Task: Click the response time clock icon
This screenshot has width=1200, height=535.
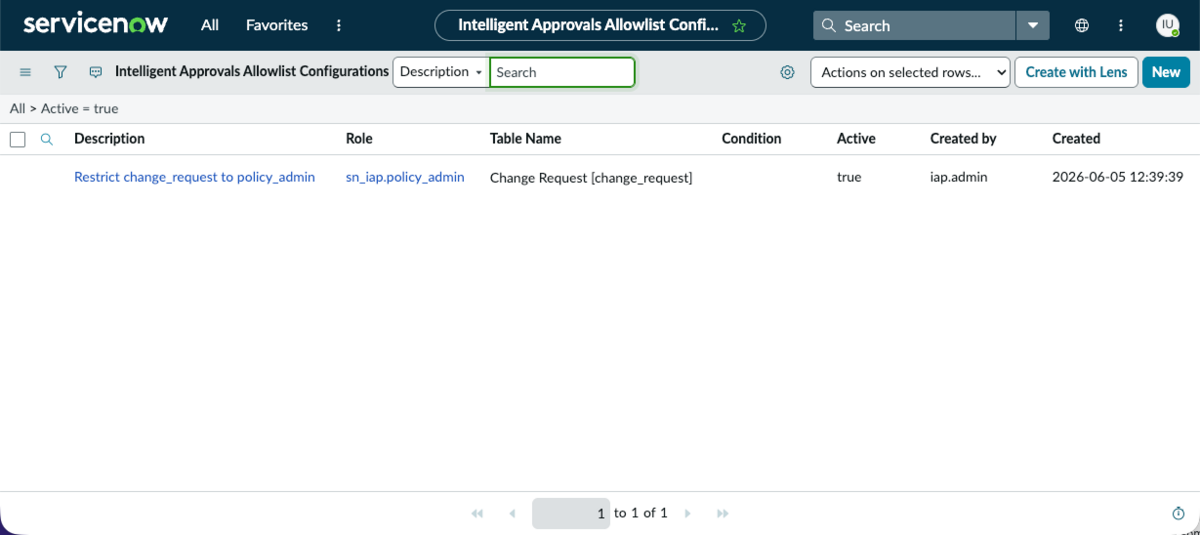Action: point(1178,513)
